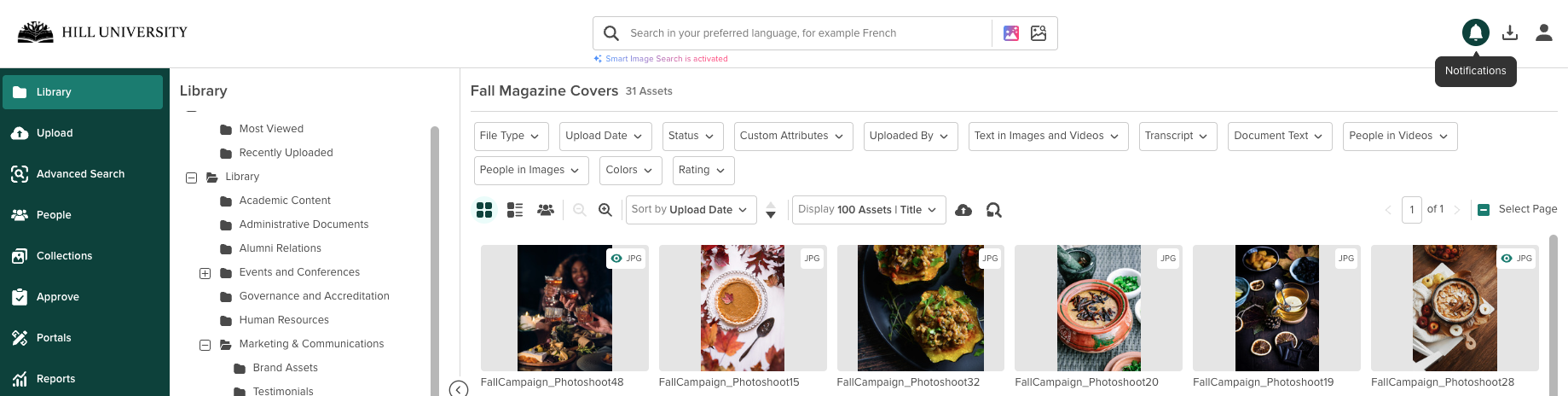Switch to list view icon
1568x396 pixels.
(515, 210)
